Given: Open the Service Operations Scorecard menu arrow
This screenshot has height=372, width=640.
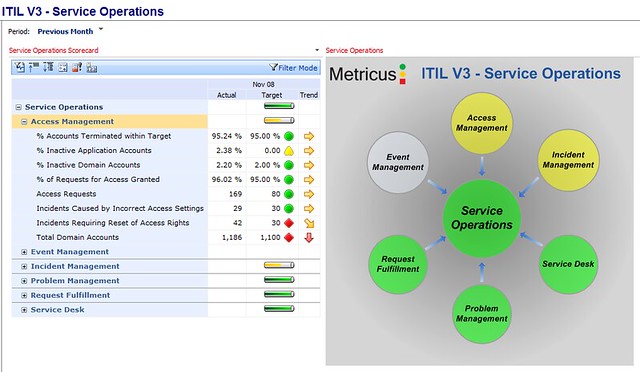Looking at the screenshot, I should click(x=317, y=50).
